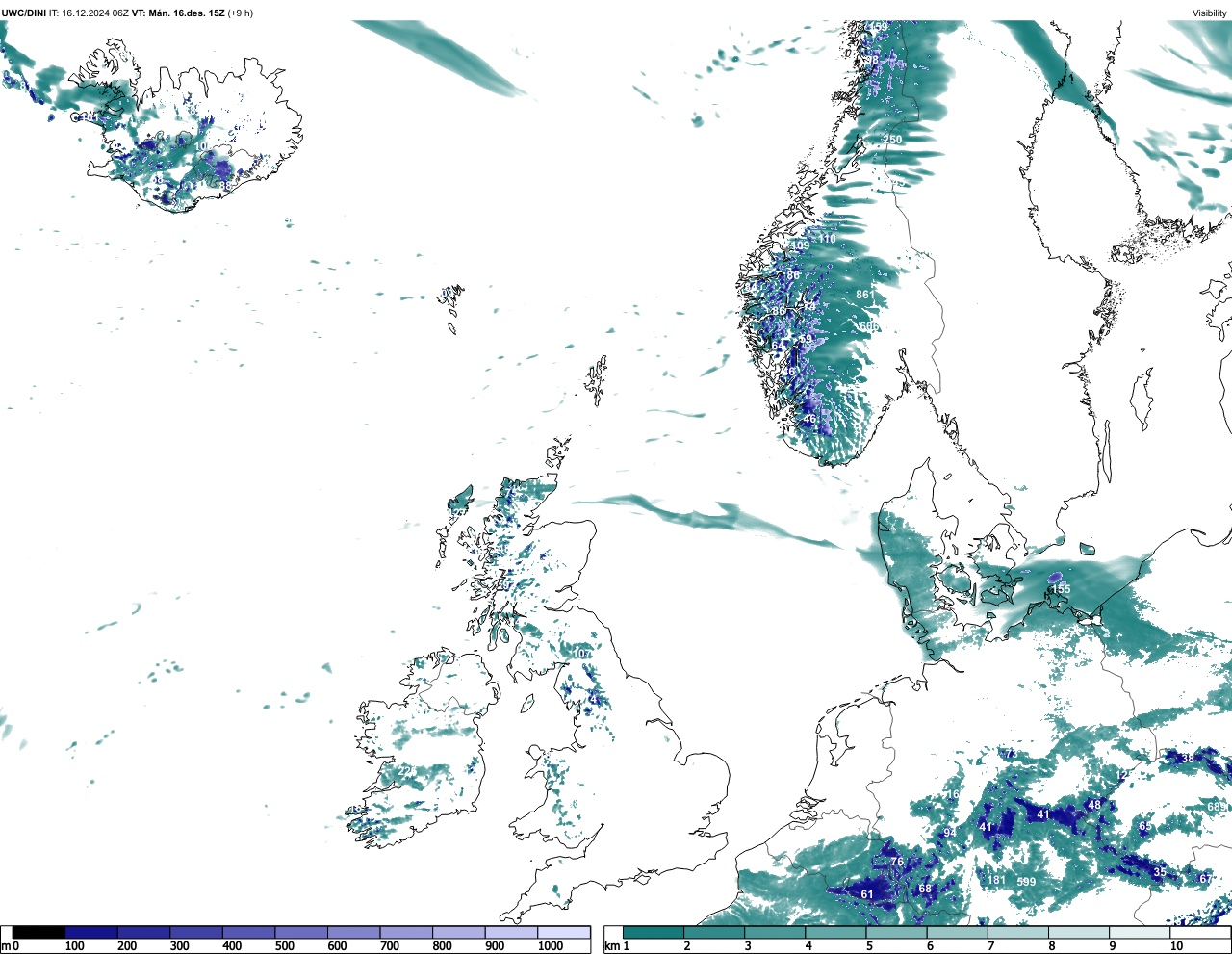Click the "5" km legend tick label

[x=870, y=946]
